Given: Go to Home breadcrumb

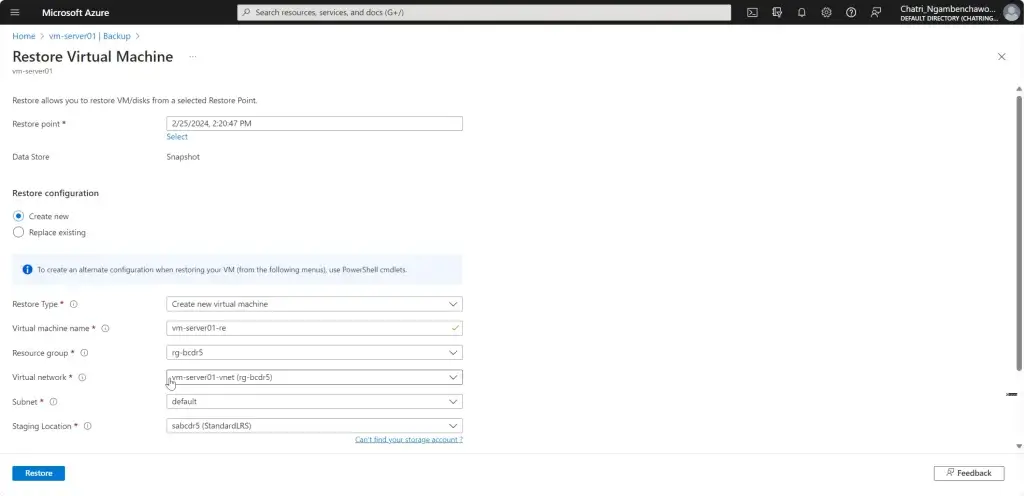Looking at the screenshot, I should pos(24,36).
